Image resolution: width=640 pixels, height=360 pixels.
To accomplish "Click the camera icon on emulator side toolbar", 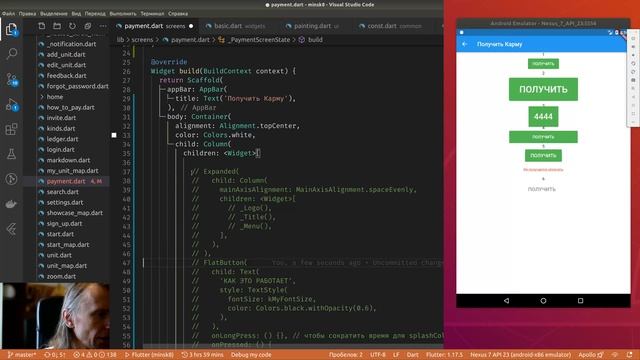I will click(x=633, y=80).
